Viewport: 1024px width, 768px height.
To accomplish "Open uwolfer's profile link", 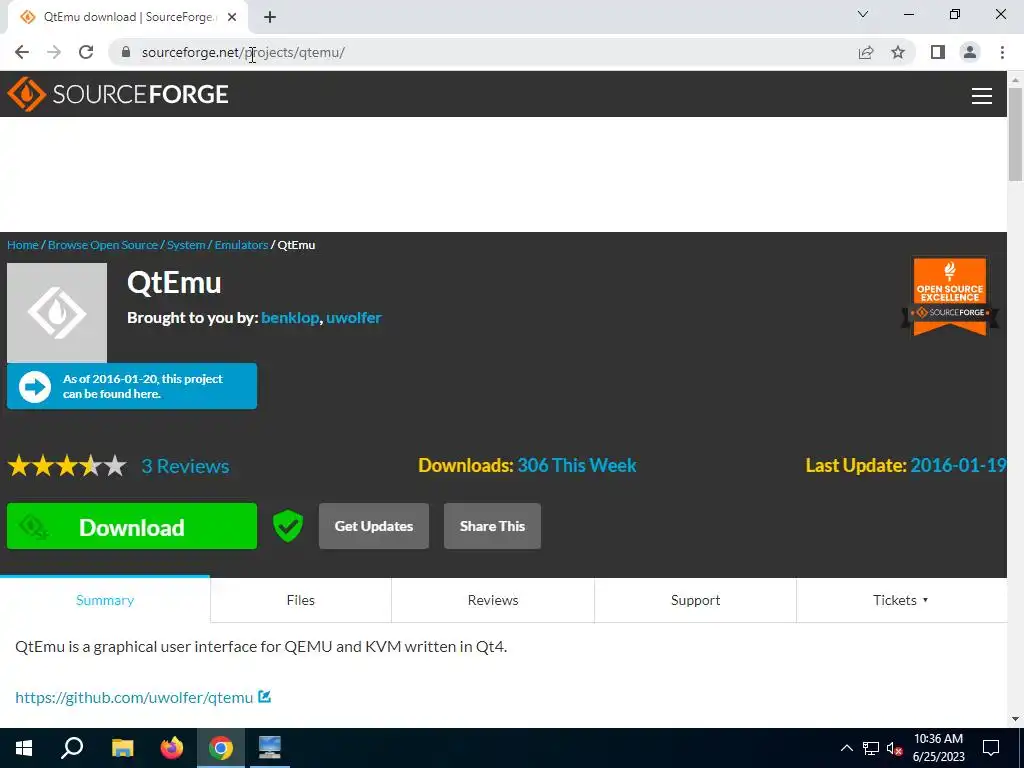I will click(354, 317).
